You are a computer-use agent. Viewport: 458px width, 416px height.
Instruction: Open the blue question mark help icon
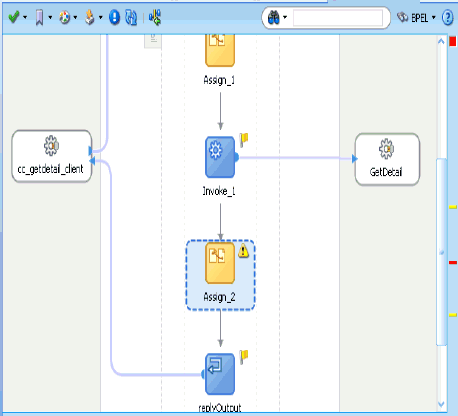tap(448, 17)
